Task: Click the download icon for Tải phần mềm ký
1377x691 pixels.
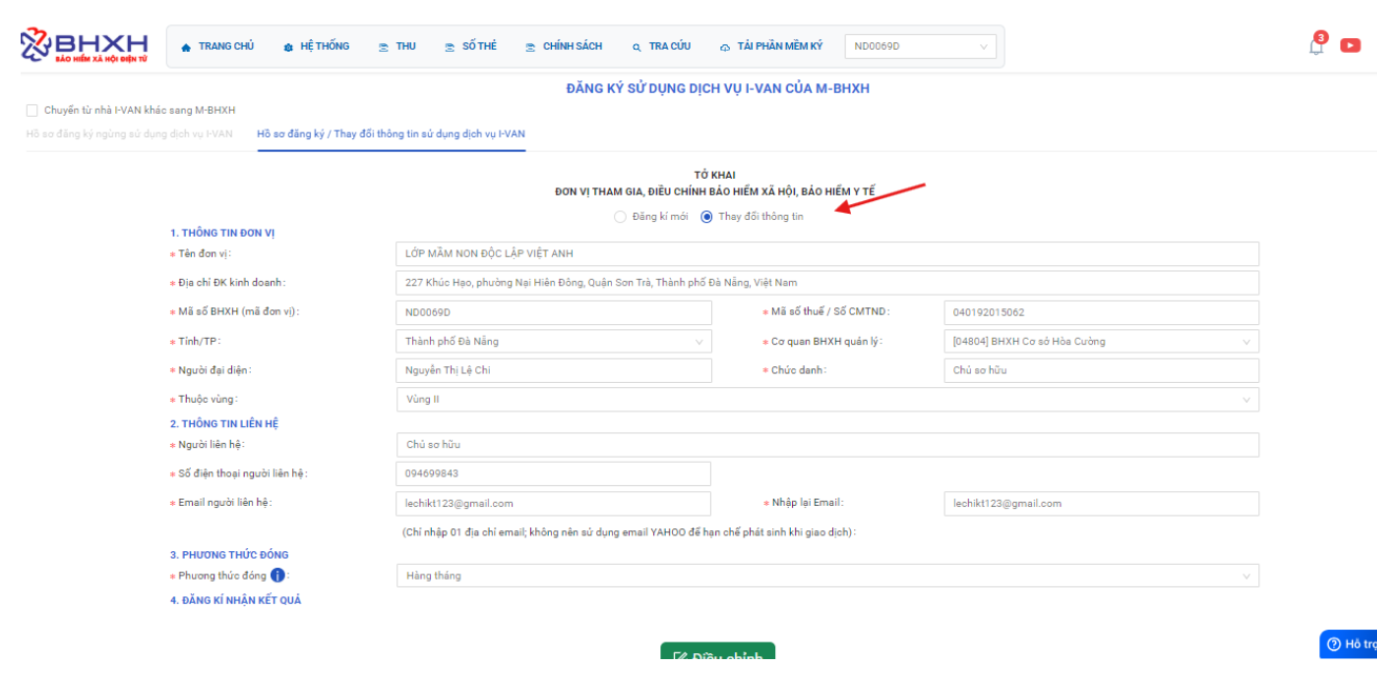Action: point(725,47)
